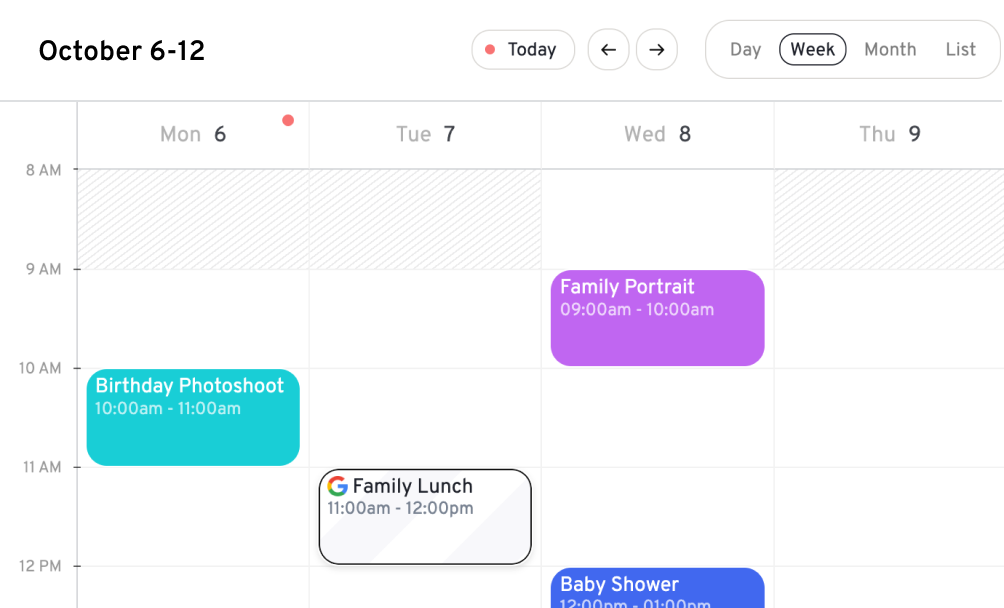Navigate to previous week with left arrow

pos(608,50)
